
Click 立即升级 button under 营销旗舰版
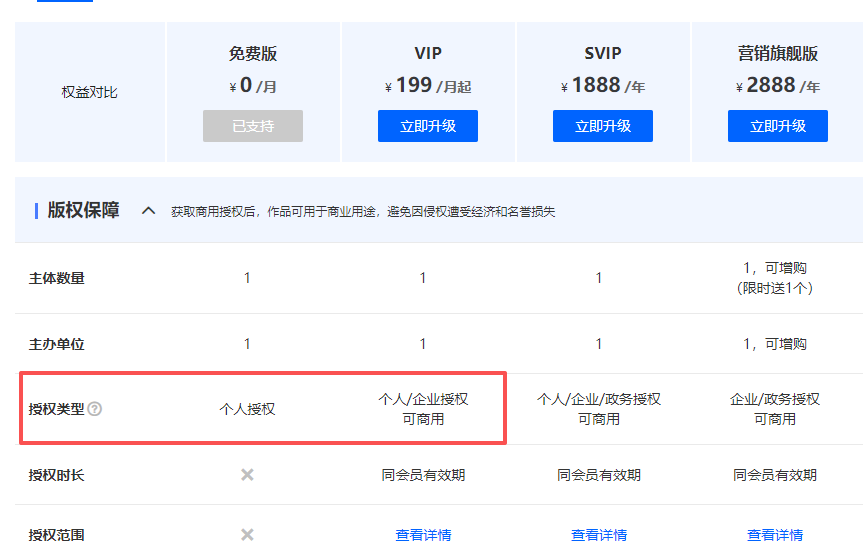coord(778,126)
